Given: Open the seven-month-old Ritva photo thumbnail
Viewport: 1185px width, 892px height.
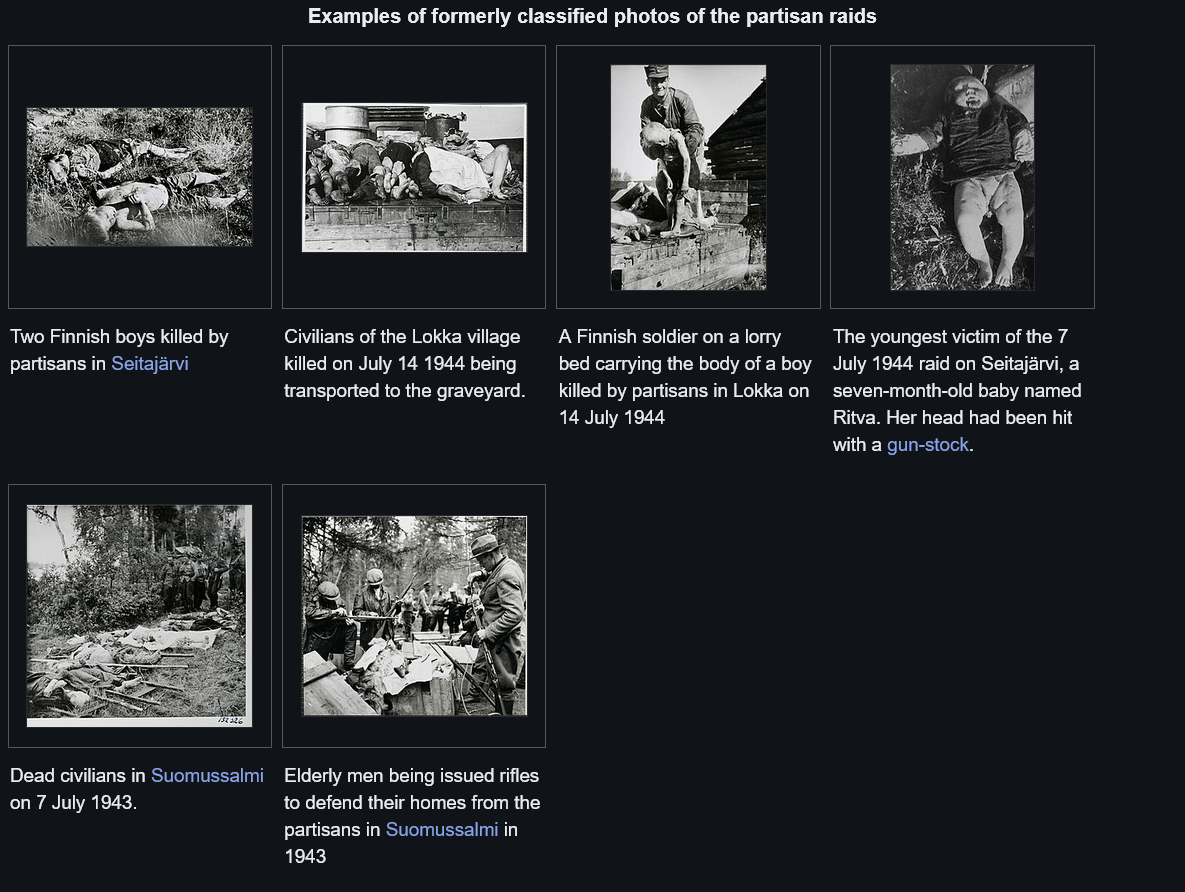Looking at the screenshot, I should (962, 177).
